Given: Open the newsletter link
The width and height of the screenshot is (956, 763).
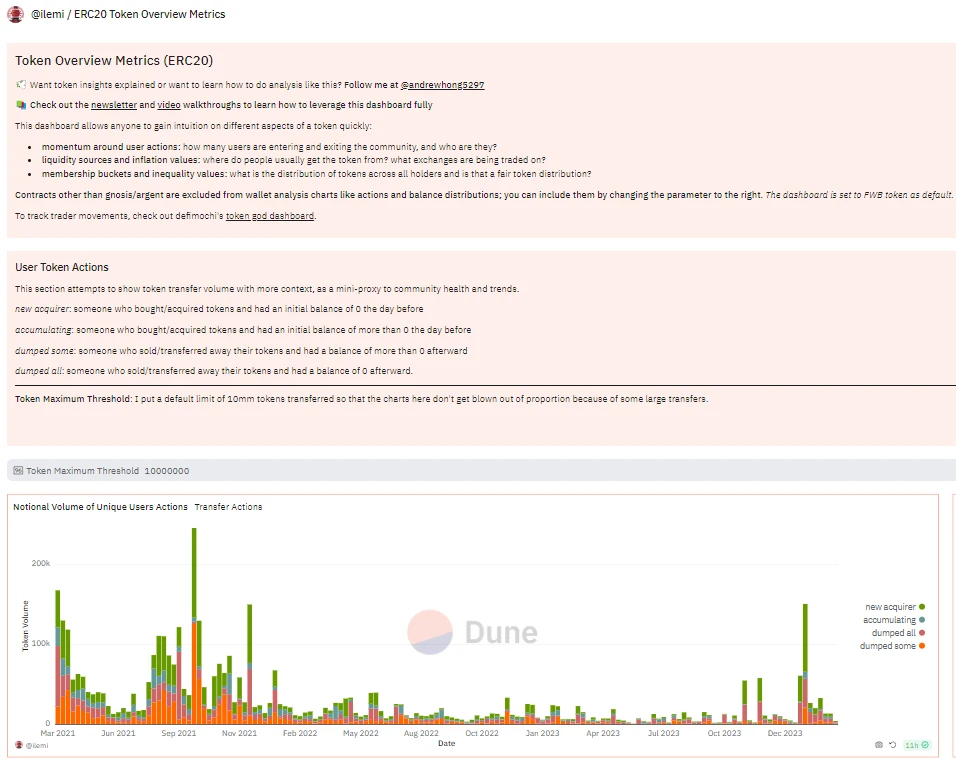Looking at the screenshot, I should click(114, 105).
